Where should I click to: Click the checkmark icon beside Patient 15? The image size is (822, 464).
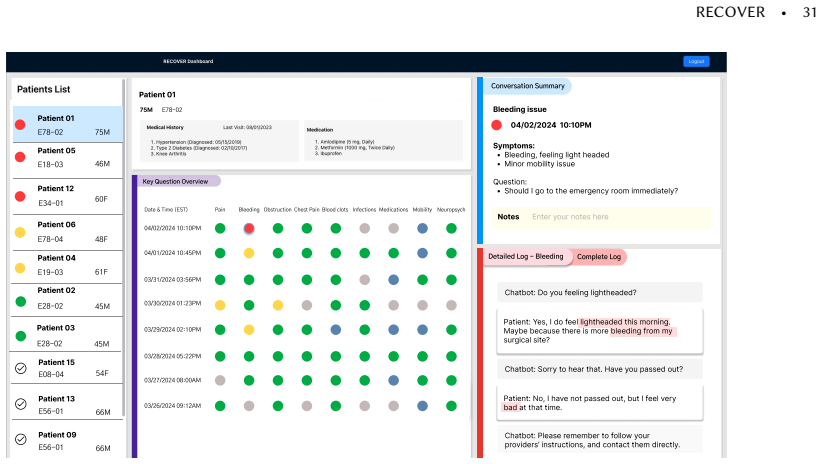pyautogui.click(x=21, y=368)
